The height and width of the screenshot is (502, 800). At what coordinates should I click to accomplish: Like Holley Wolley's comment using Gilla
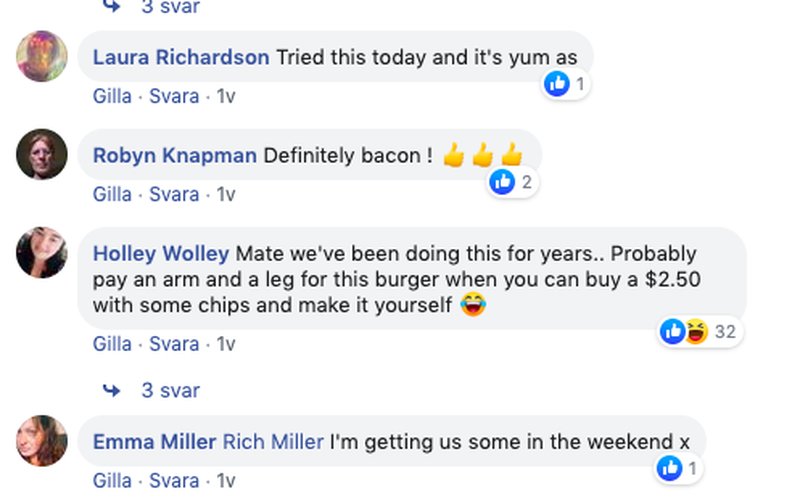pyautogui.click(x=112, y=344)
